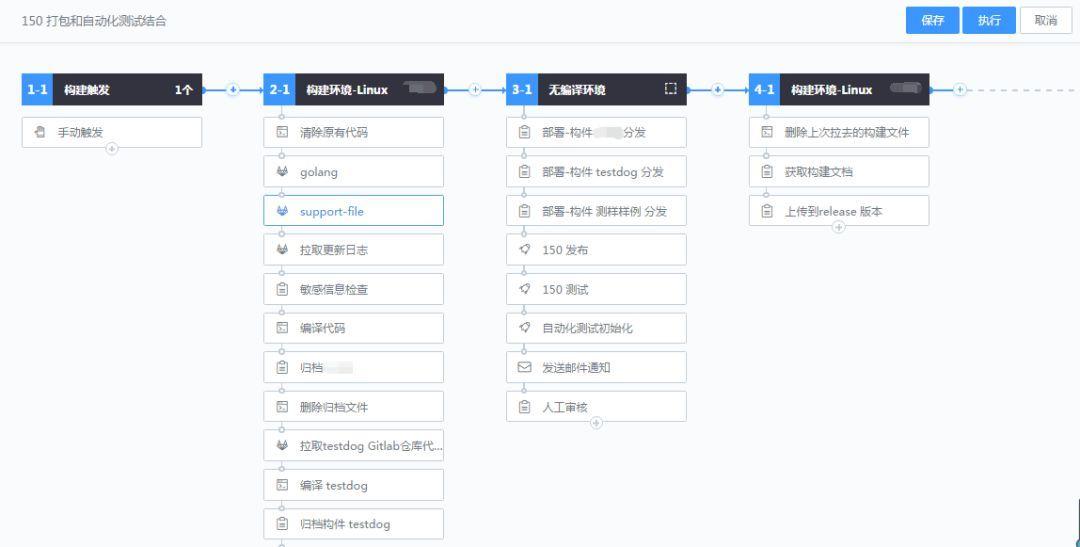
Task: Click clipboard icon of 部署-构件 testdog 分发
Action: [524, 172]
